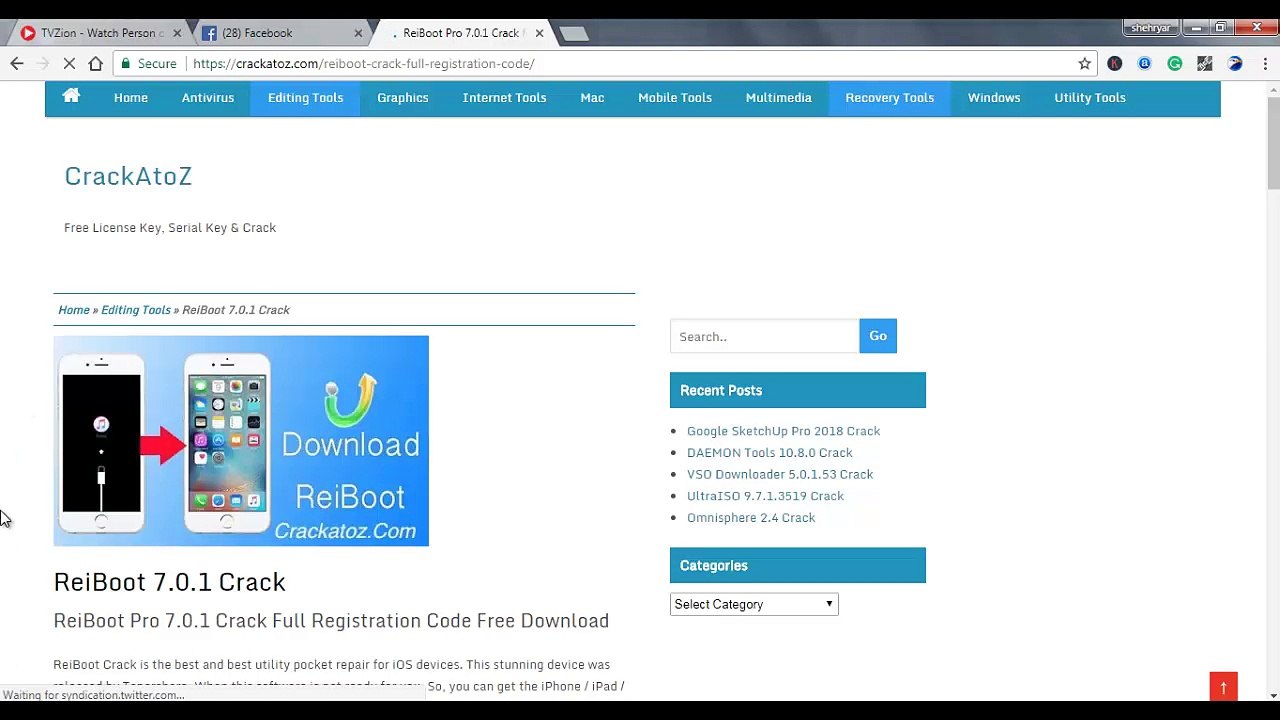This screenshot has height=720, width=1280.
Task: Click the page vertical scrollbar thumb
Action: pyautogui.click(x=1273, y=143)
